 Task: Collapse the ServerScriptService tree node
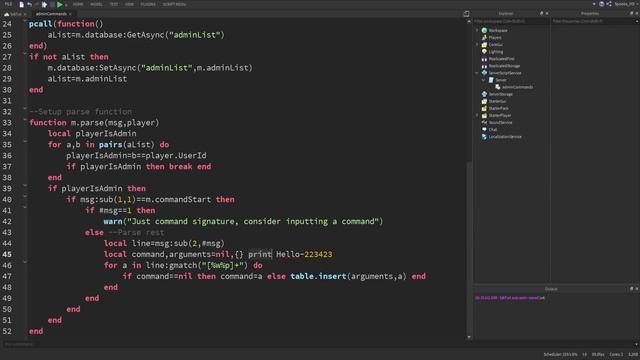tap(477, 73)
